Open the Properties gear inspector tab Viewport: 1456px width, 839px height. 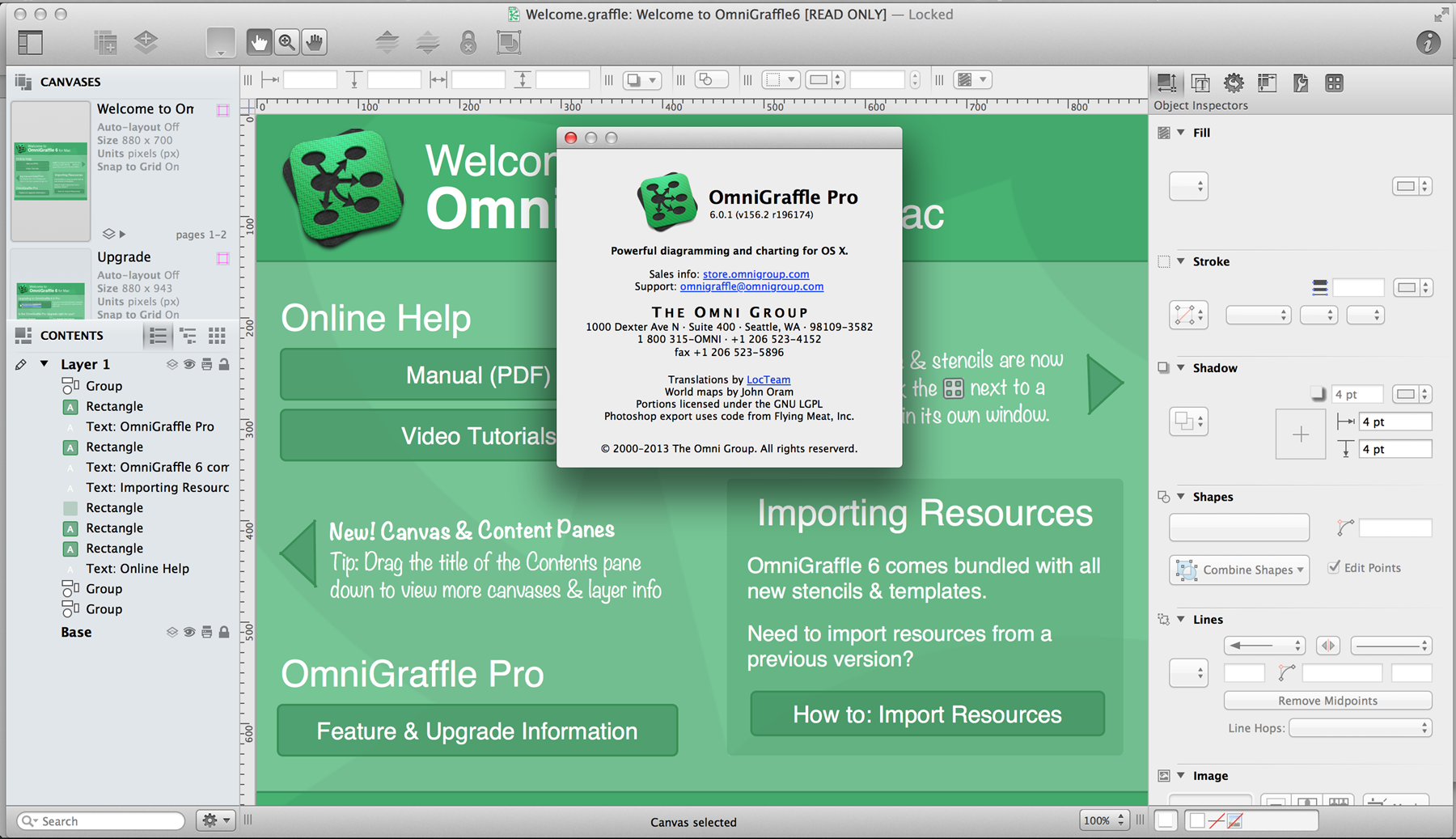click(1234, 83)
